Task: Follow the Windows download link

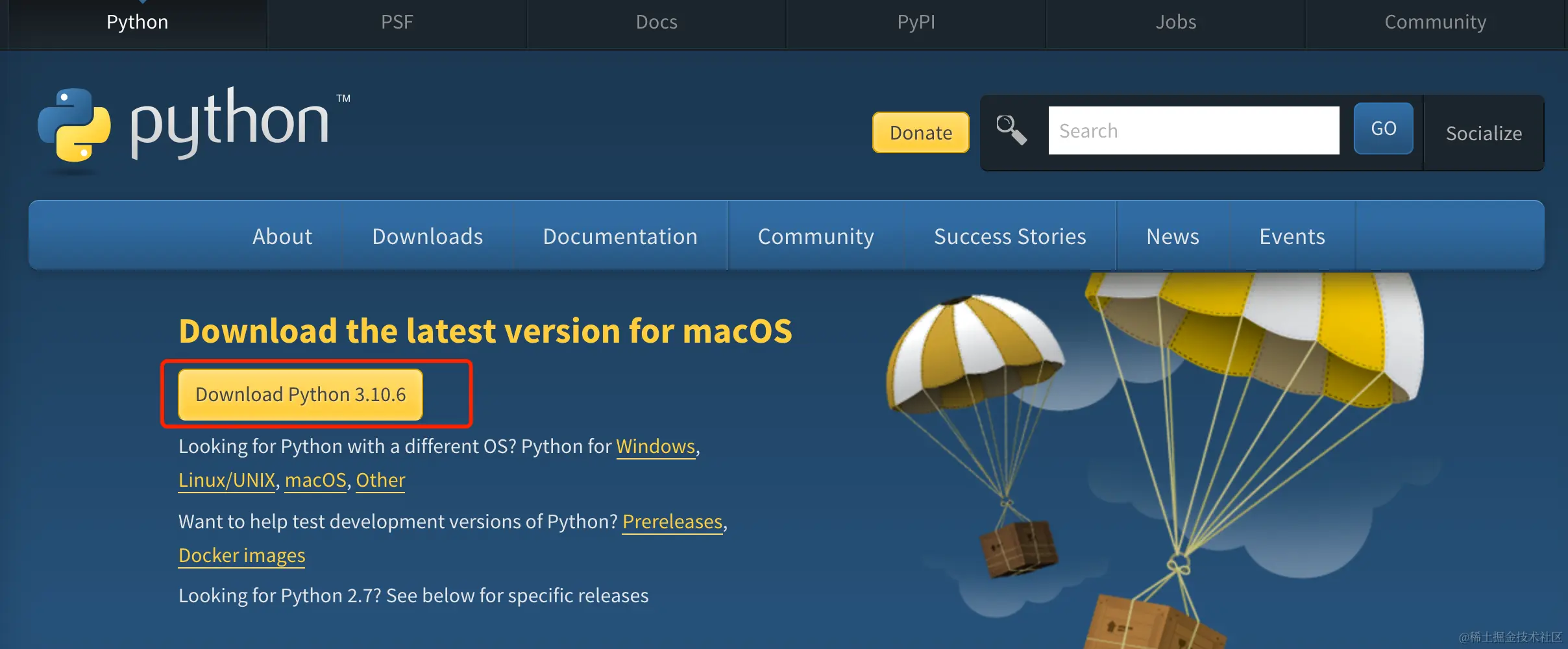Action: 655,447
